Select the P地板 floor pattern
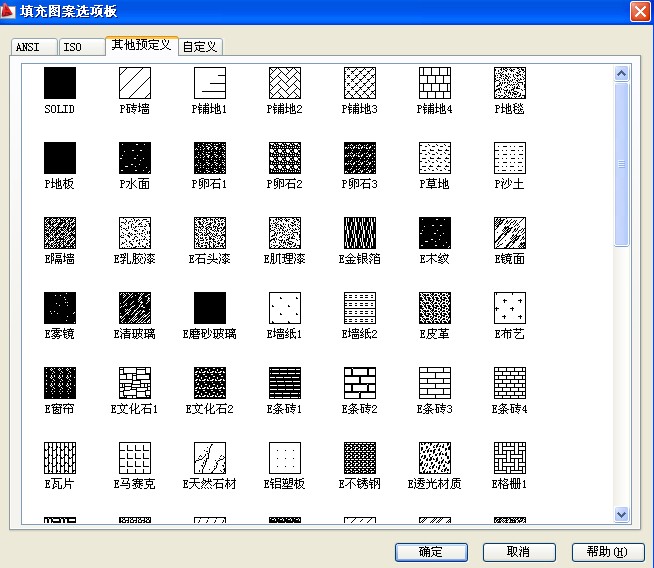This screenshot has height=568, width=654. coord(60,158)
